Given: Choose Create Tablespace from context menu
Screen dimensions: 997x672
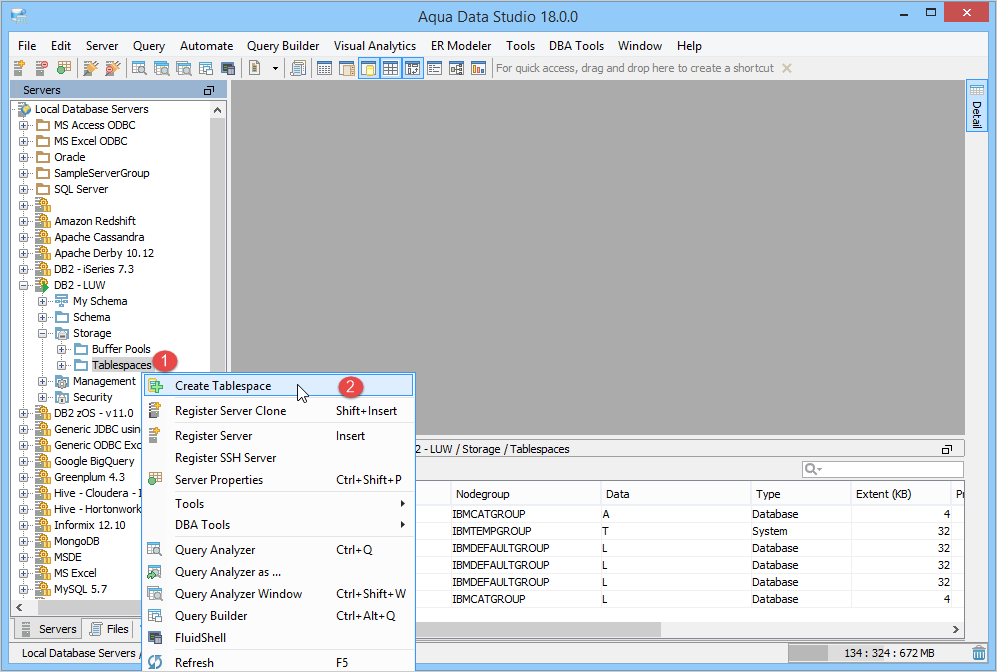Looking at the screenshot, I should click(222, 386).
